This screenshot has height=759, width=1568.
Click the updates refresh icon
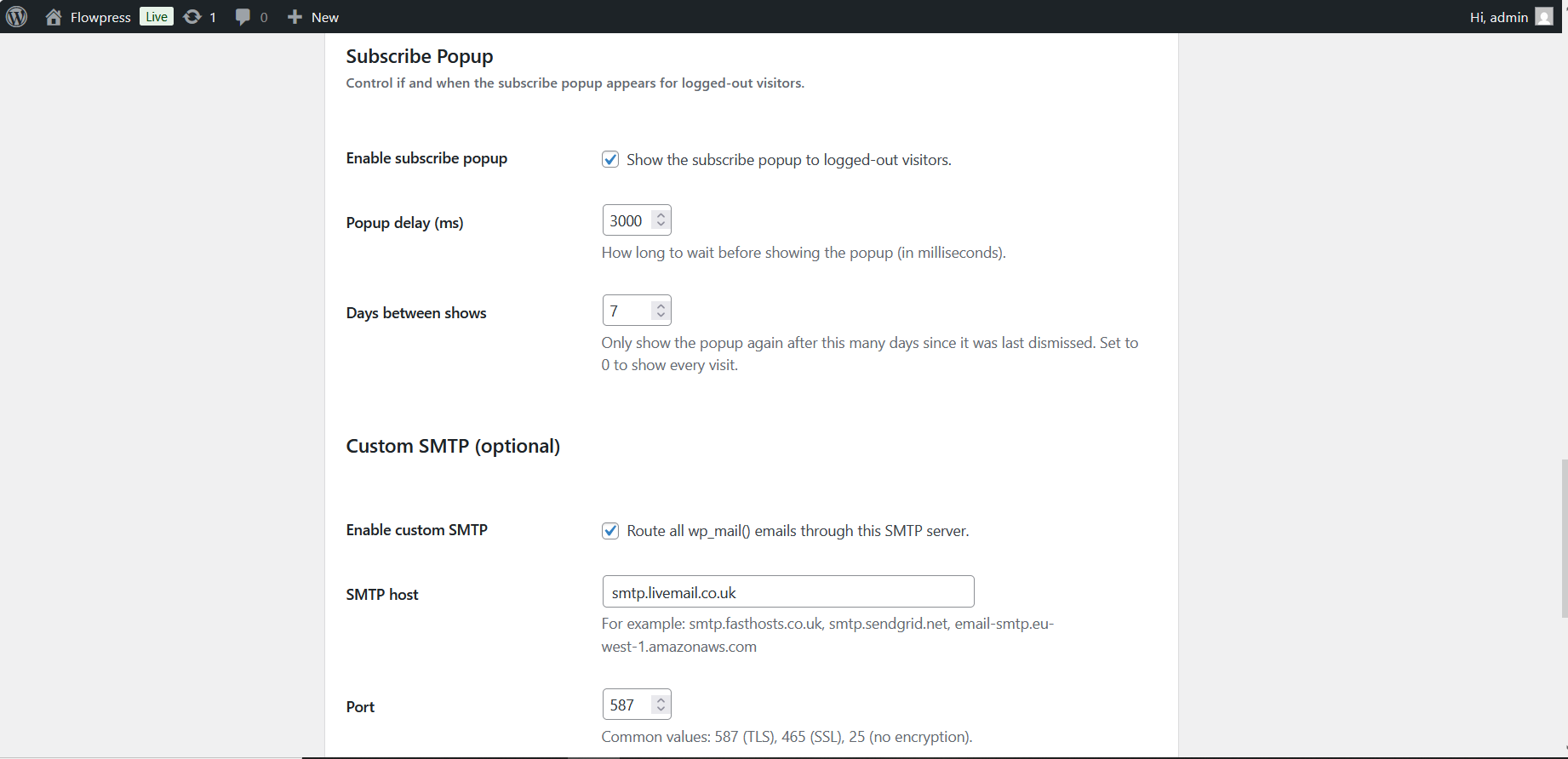tap(192, 17)
